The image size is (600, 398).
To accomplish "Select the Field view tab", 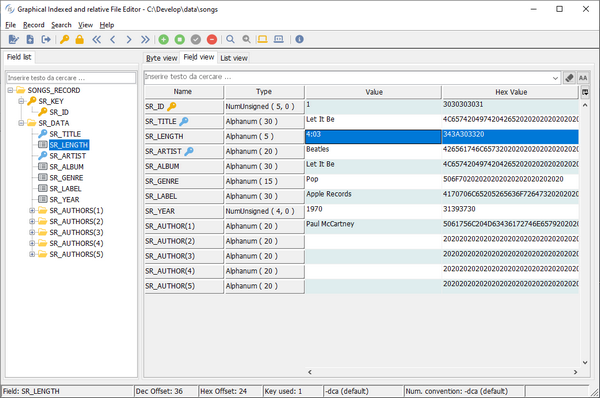I will coord(199,57).
